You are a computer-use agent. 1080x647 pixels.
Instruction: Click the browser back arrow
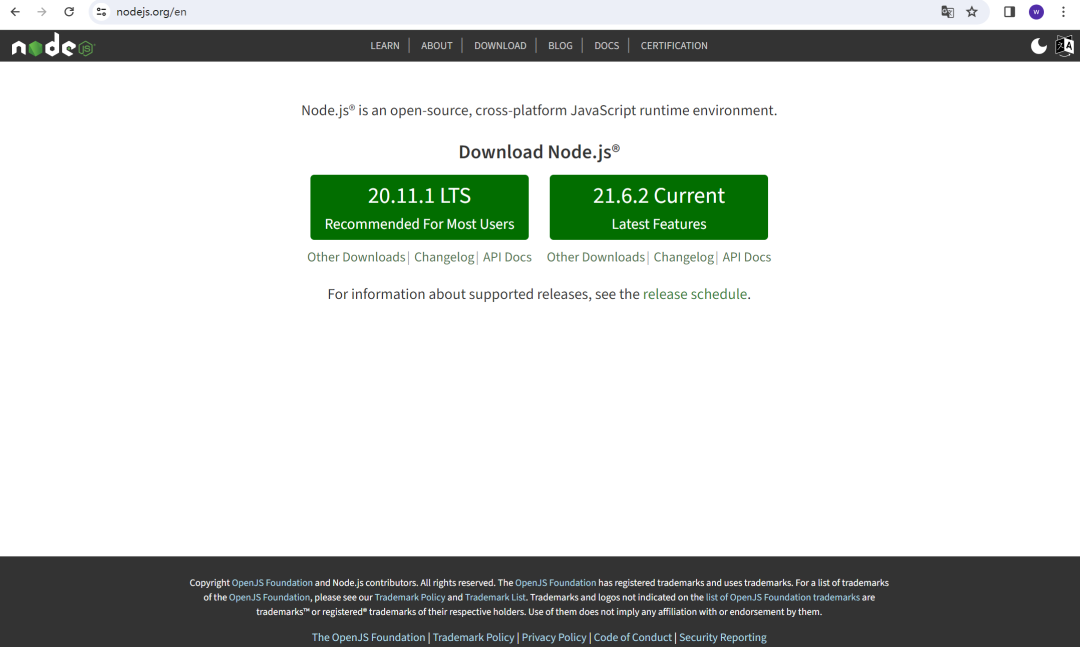15,12
